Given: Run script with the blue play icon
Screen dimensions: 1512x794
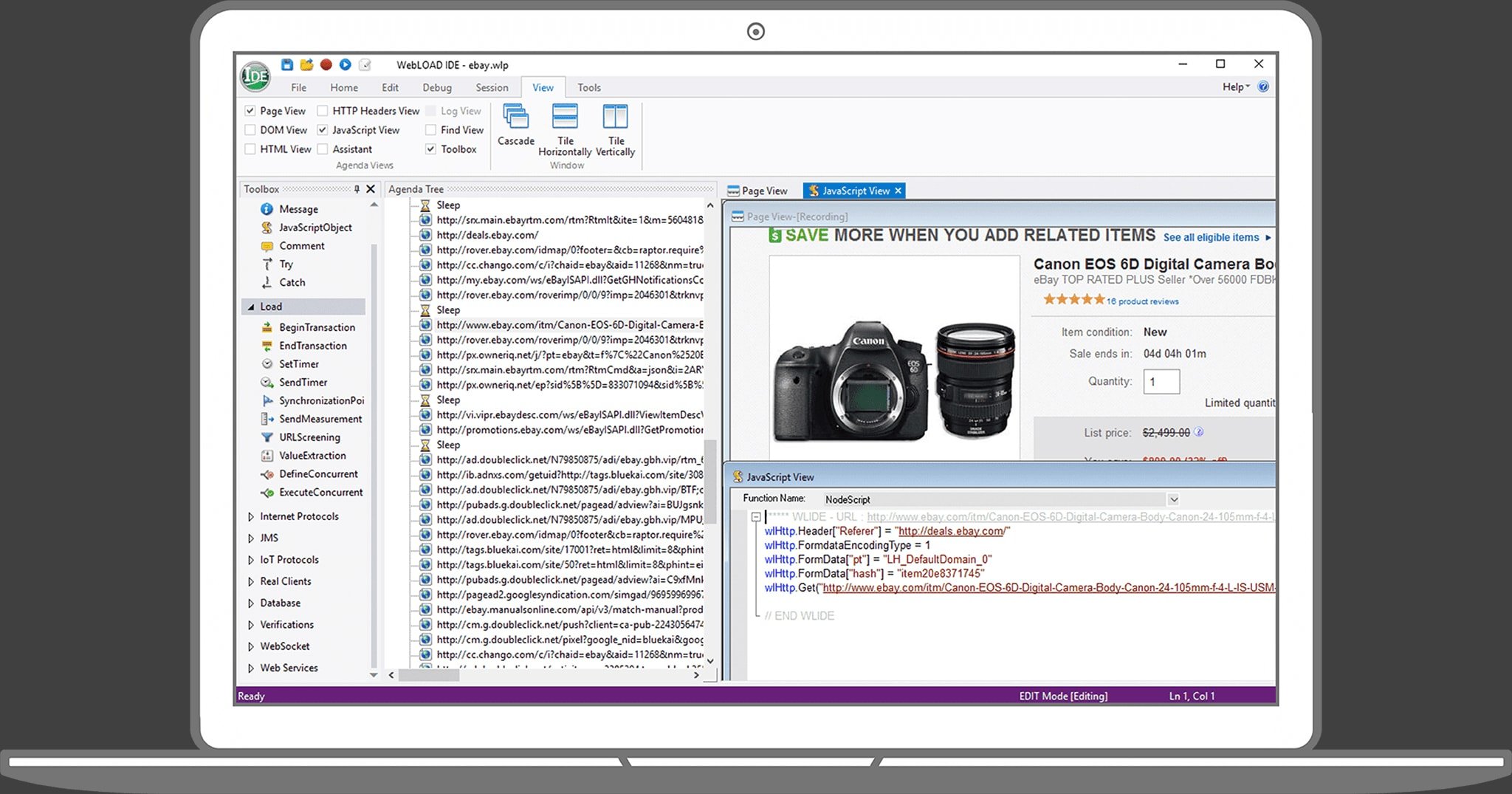Looking at the screenshot, I should tap(345, 65).
